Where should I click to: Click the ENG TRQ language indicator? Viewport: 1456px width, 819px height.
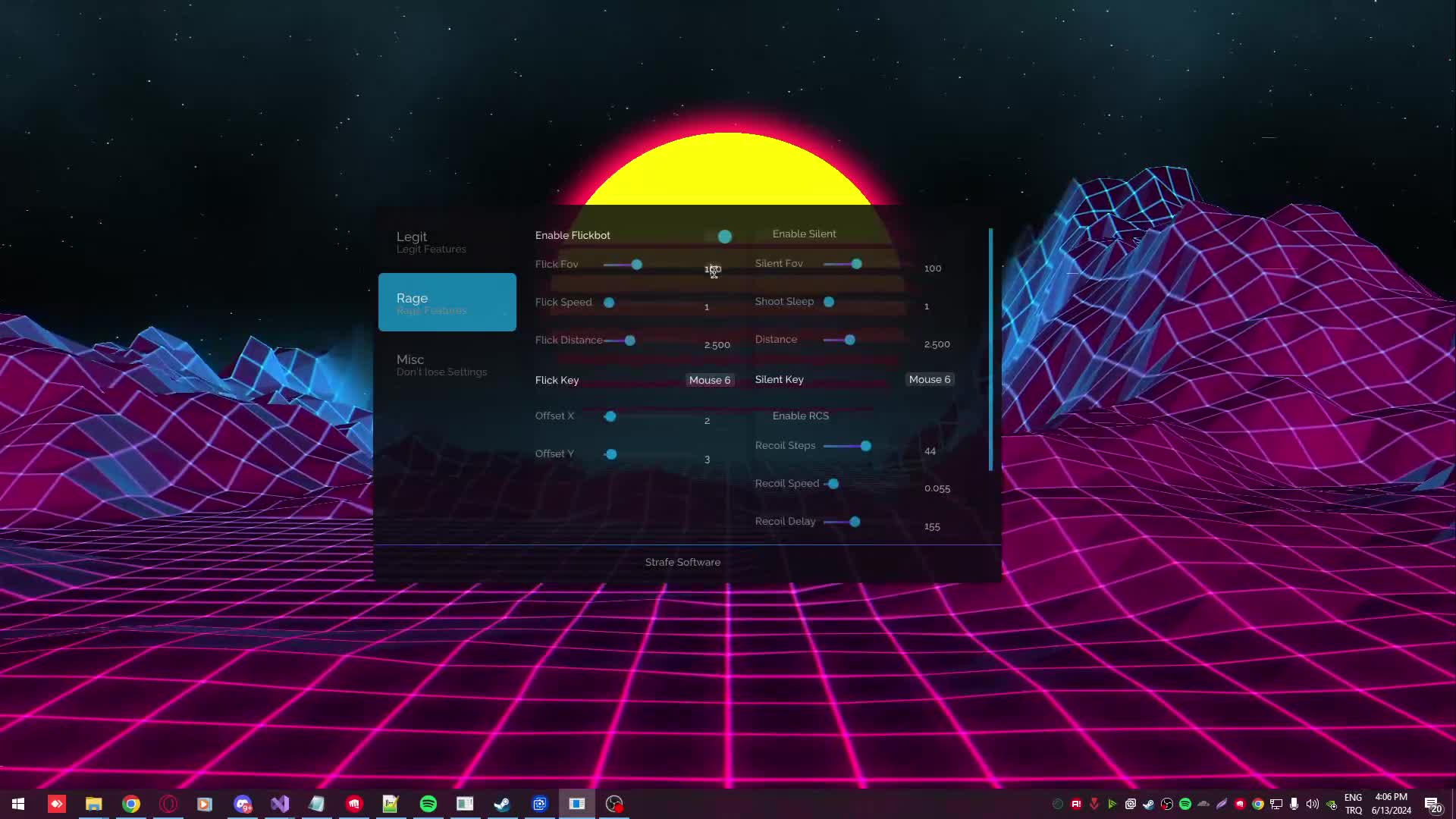click(x=1354, y=804)
